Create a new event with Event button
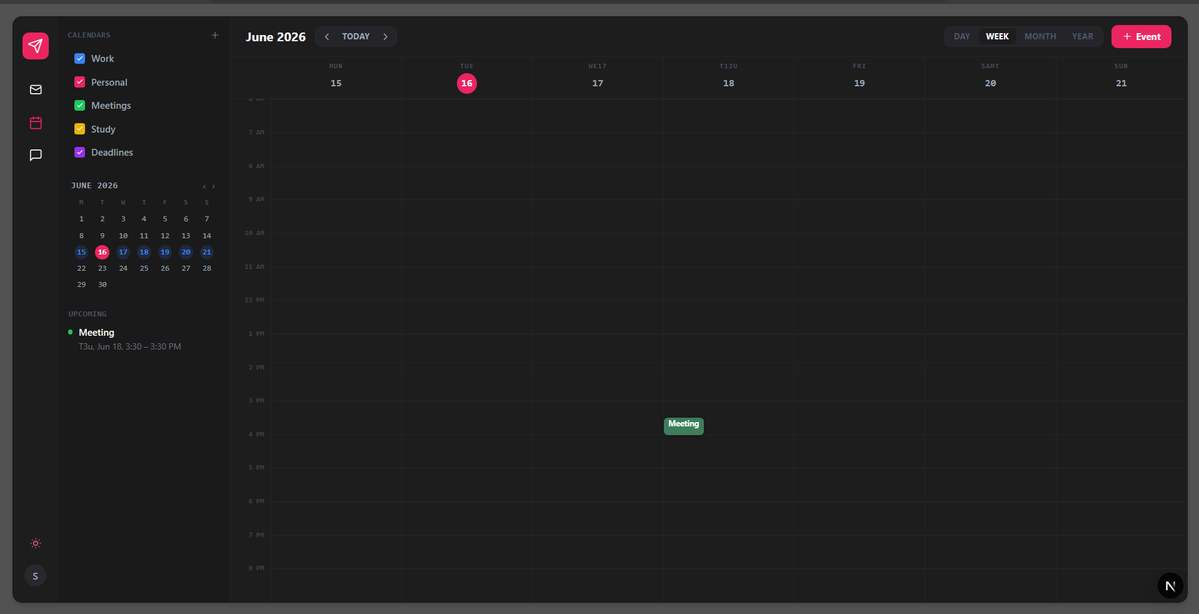This screenshot has width=1199, height=614. pos(1141,37)
